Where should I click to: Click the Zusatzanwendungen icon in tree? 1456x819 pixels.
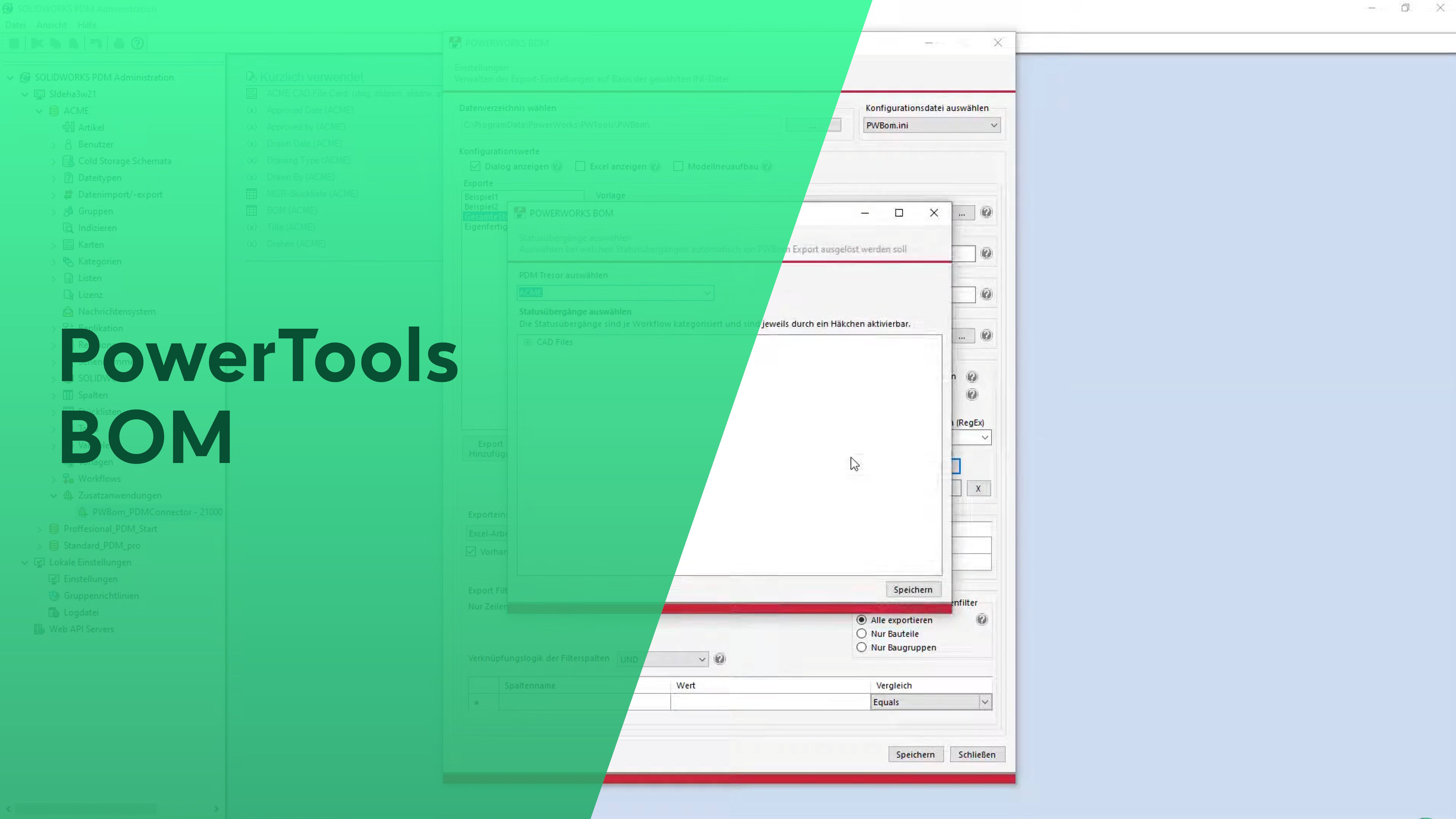[x=69, y=496]
